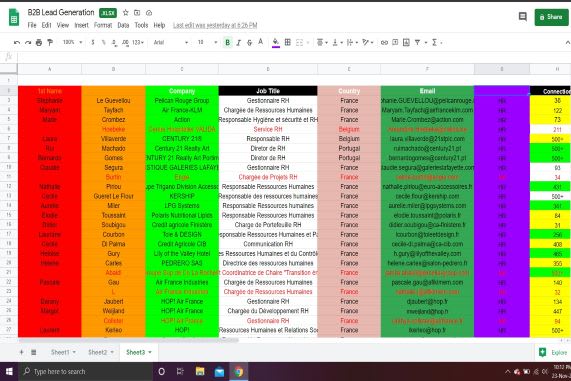Open the View menu
Screen dimensions: 571x381
click(x=63, y=25)
